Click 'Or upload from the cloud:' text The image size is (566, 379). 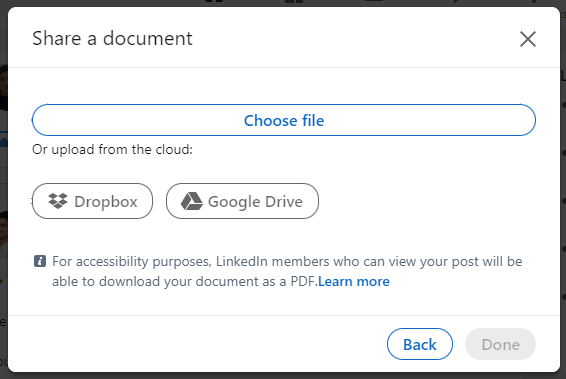click(112, 149)
